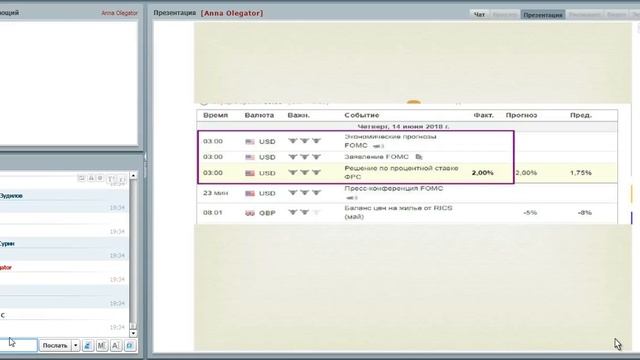Screen dimensions: 640x360
Task: Click the Валюта column header
Action: (259, 115)
